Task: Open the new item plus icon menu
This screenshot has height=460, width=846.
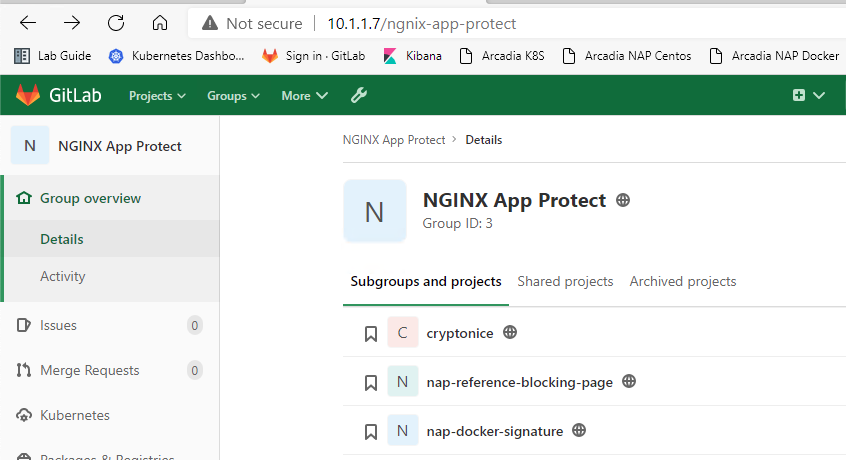Action: (x=808, y=95)
